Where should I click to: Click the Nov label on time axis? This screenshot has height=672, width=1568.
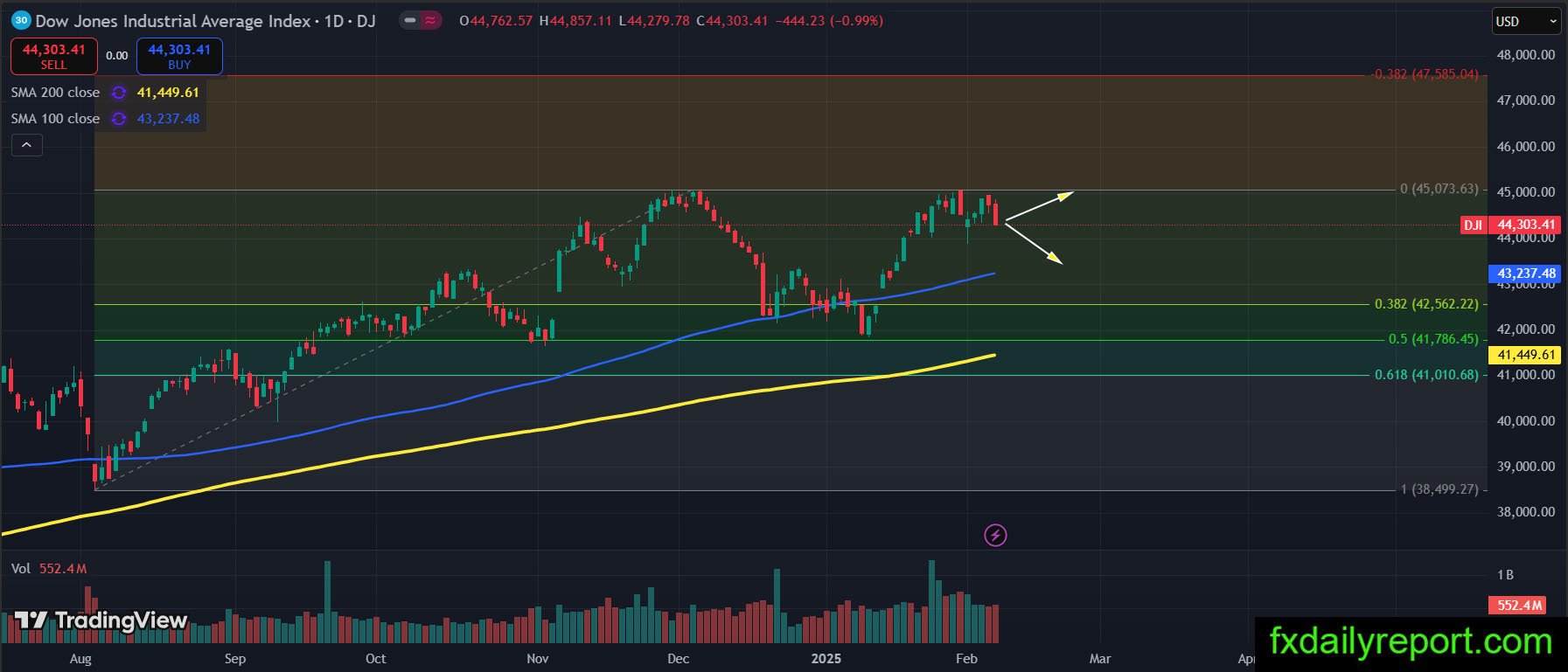pyautogui.click(x=538, y=659)
